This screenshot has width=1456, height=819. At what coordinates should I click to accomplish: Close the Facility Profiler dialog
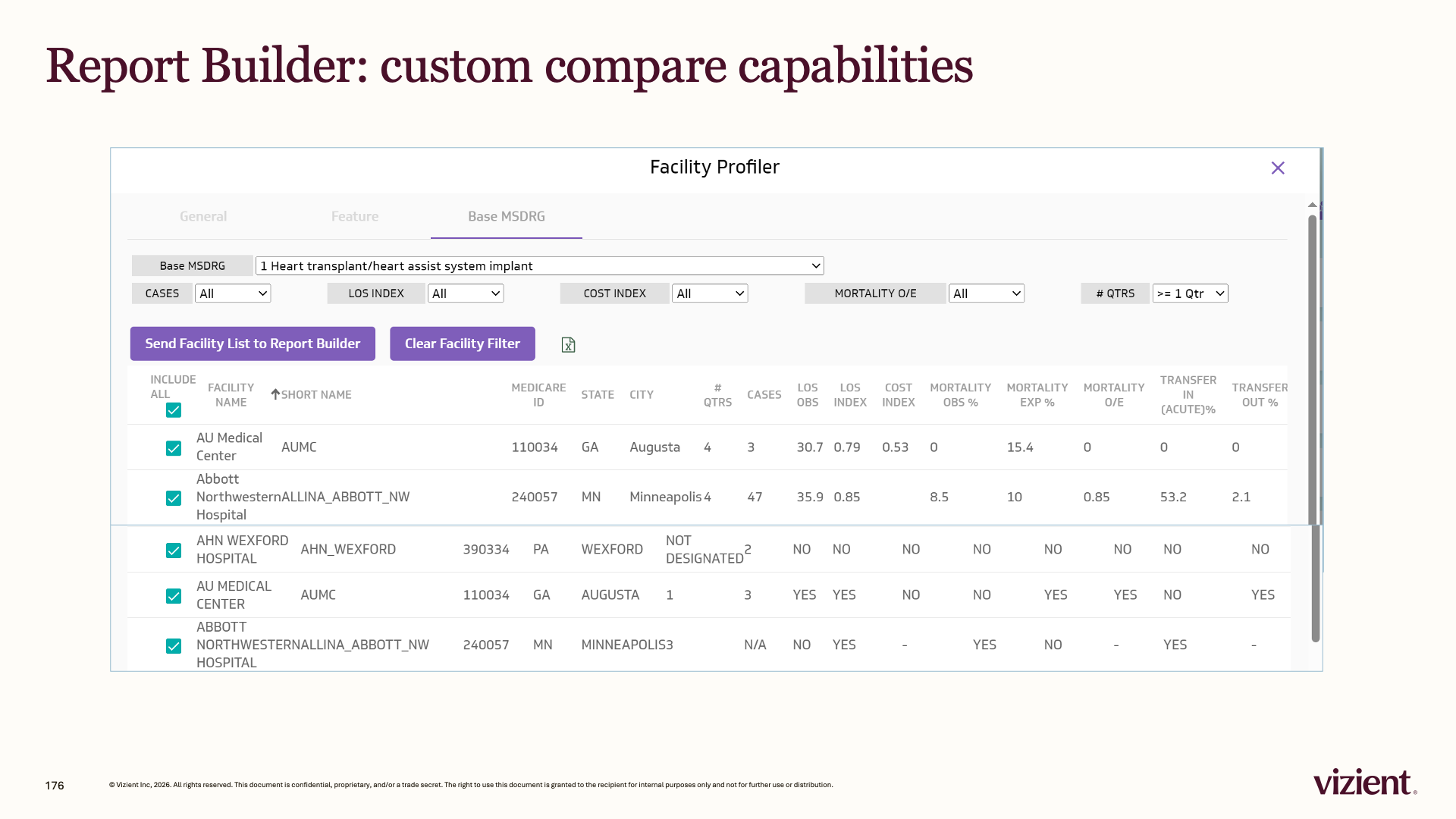(1278, 168)
